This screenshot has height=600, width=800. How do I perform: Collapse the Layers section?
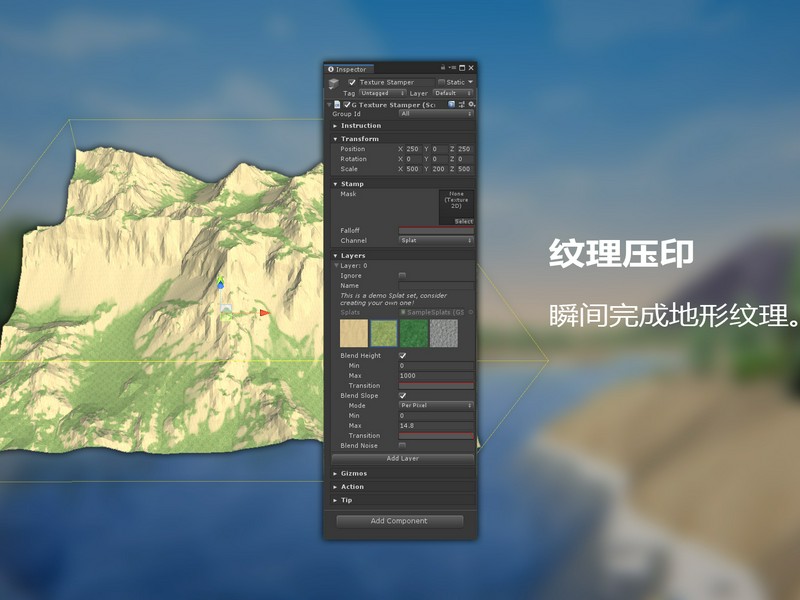(x=403, y=256)
